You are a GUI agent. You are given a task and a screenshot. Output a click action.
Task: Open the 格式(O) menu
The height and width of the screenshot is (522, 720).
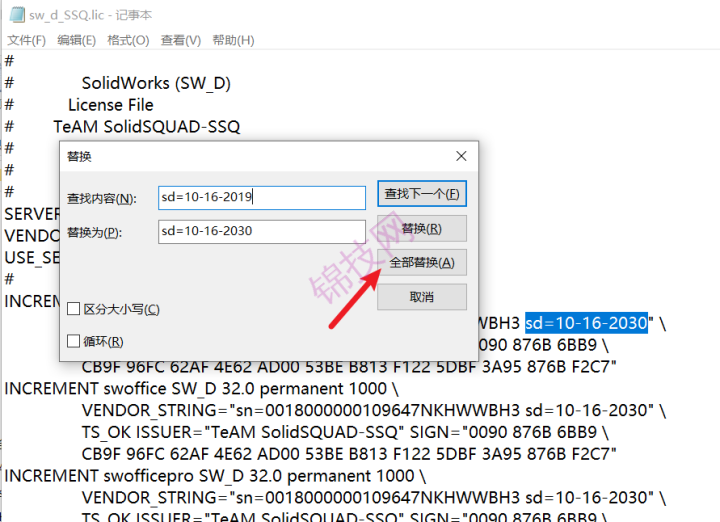[129, 40]
